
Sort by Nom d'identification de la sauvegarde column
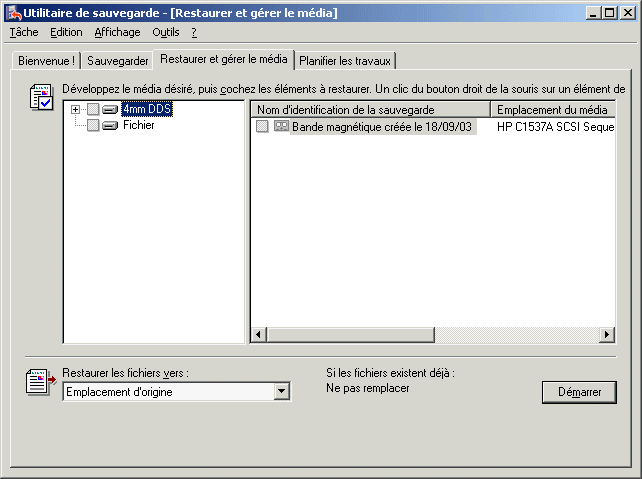370,109
